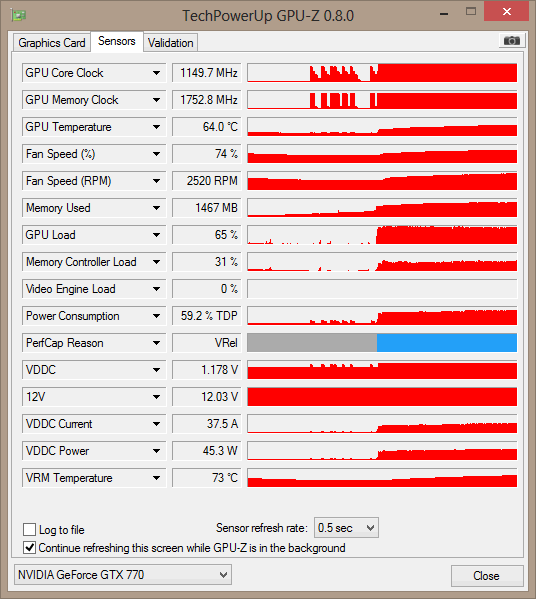Screen dimensions: 536x599
Task: Click the 59.2 % TDP value
Action: tap(207, 316)
